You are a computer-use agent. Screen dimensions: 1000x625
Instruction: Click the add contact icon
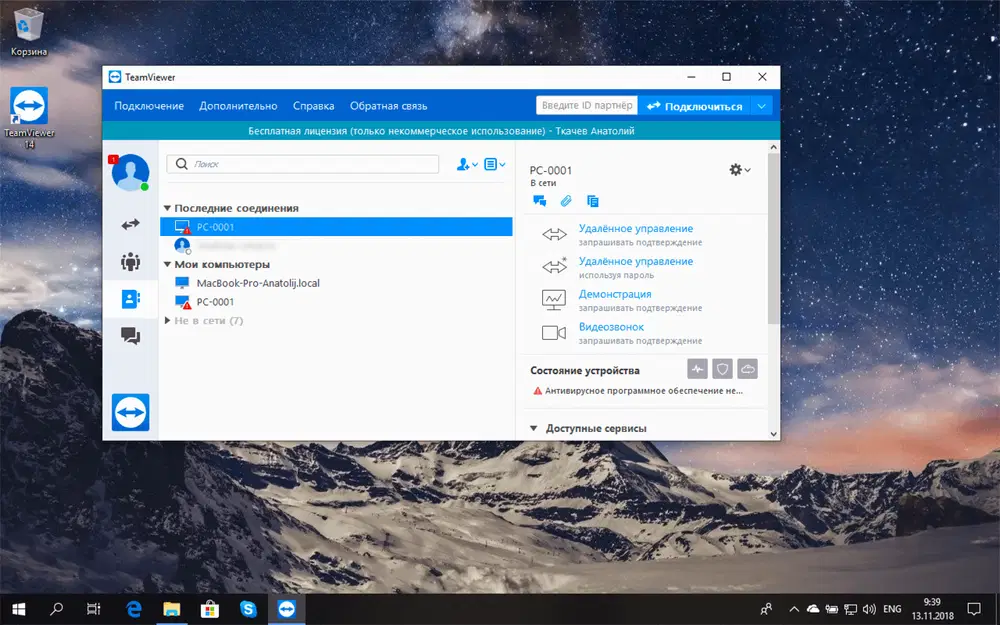tap(467, 165)
